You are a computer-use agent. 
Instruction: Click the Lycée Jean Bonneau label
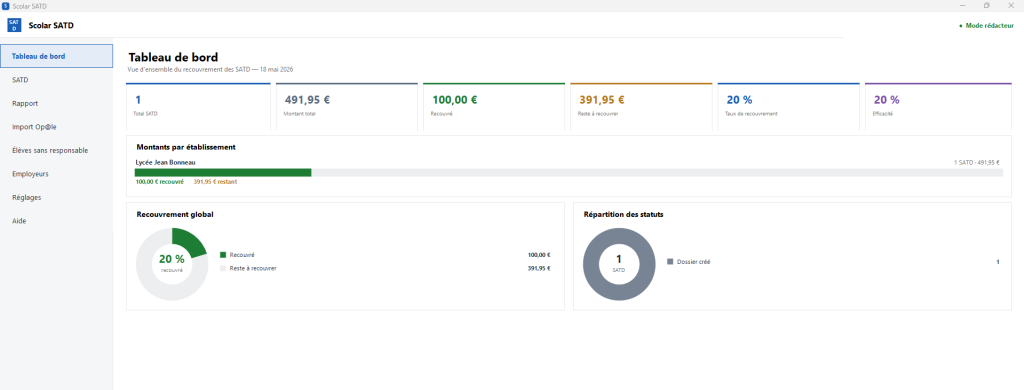[165, 162]
